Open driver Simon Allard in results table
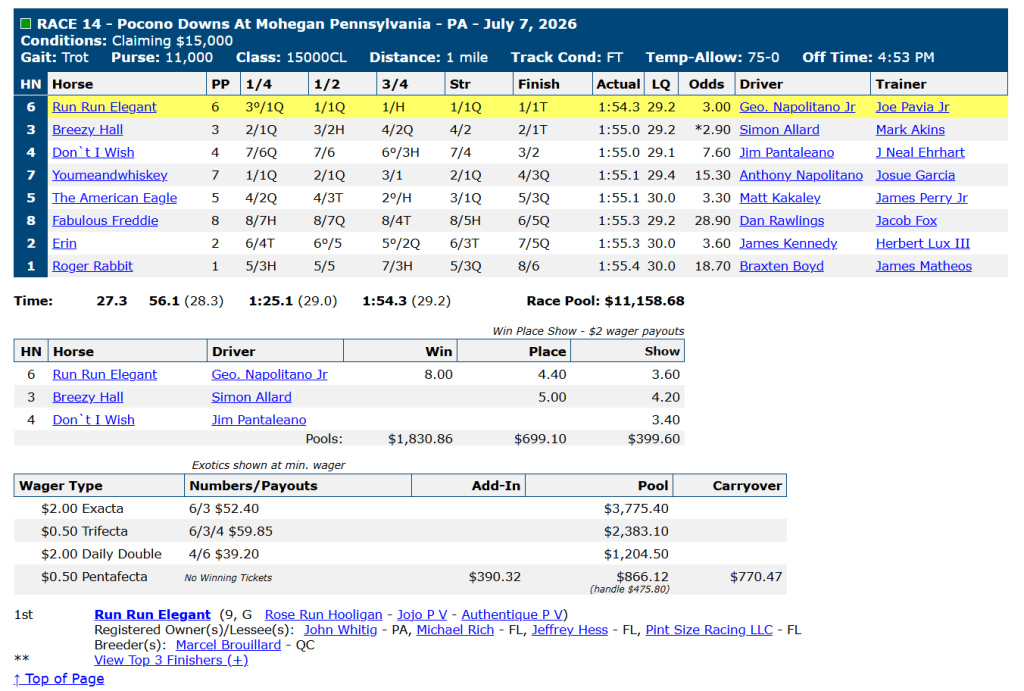The width and height of the screenshot is (1024, 691). pyautogui.click(x=779, y=130)
